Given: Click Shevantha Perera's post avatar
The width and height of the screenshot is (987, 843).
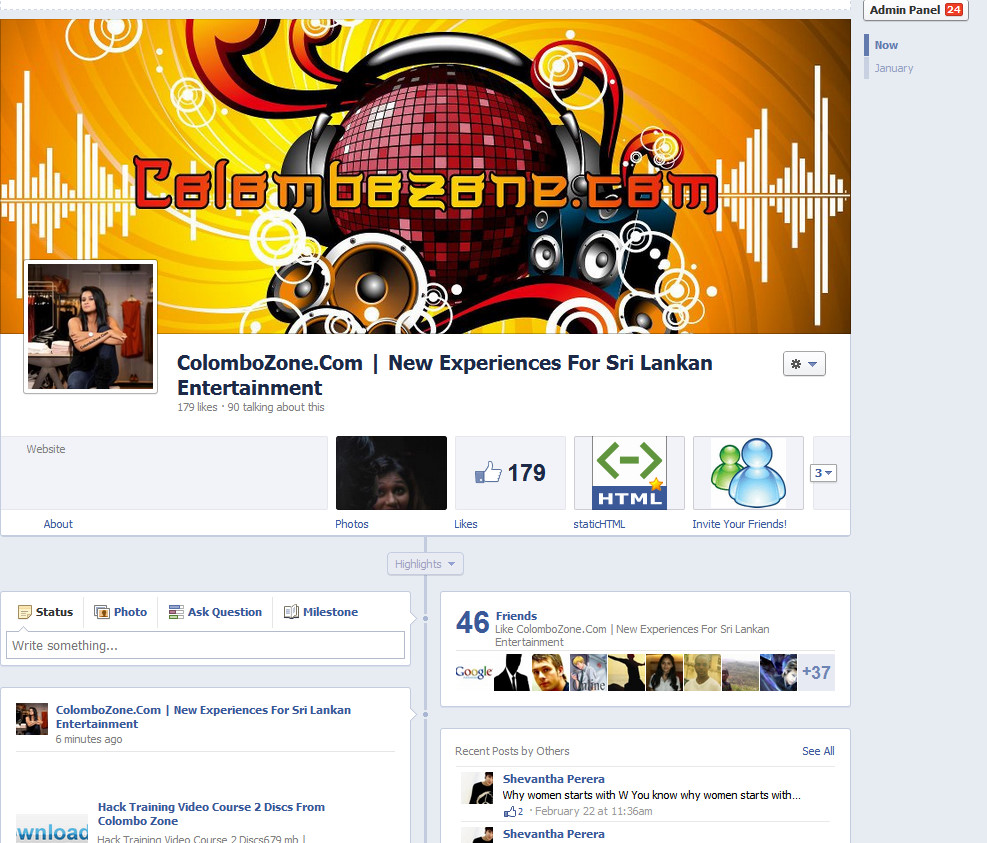Looking at the screenshot, I should 477,788.
